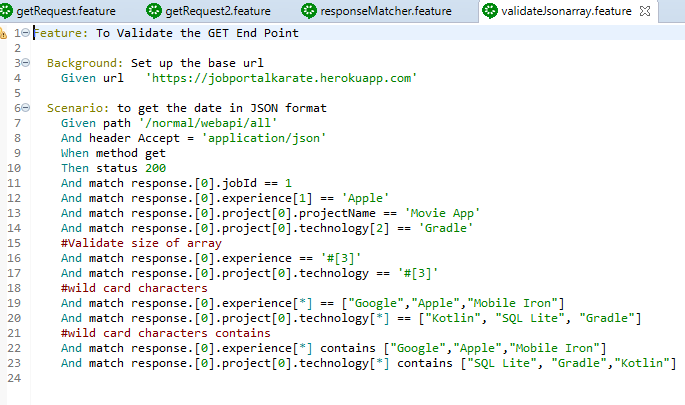Close the validateJsonarray.feature tab
The image size is (685, 405).
point(645,11)
